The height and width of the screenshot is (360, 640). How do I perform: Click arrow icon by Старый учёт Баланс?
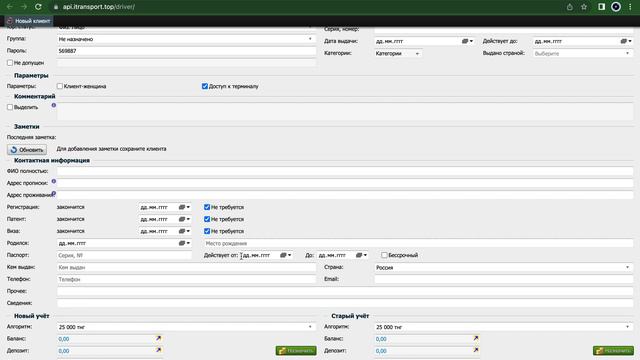point(476,338)
